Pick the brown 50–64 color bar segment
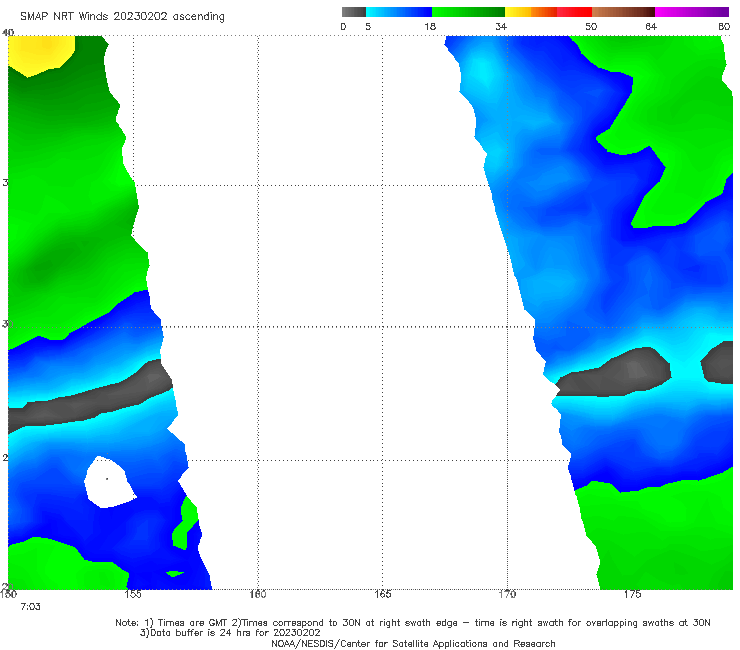The image size is (740, 650). click(x=623, y=12)
